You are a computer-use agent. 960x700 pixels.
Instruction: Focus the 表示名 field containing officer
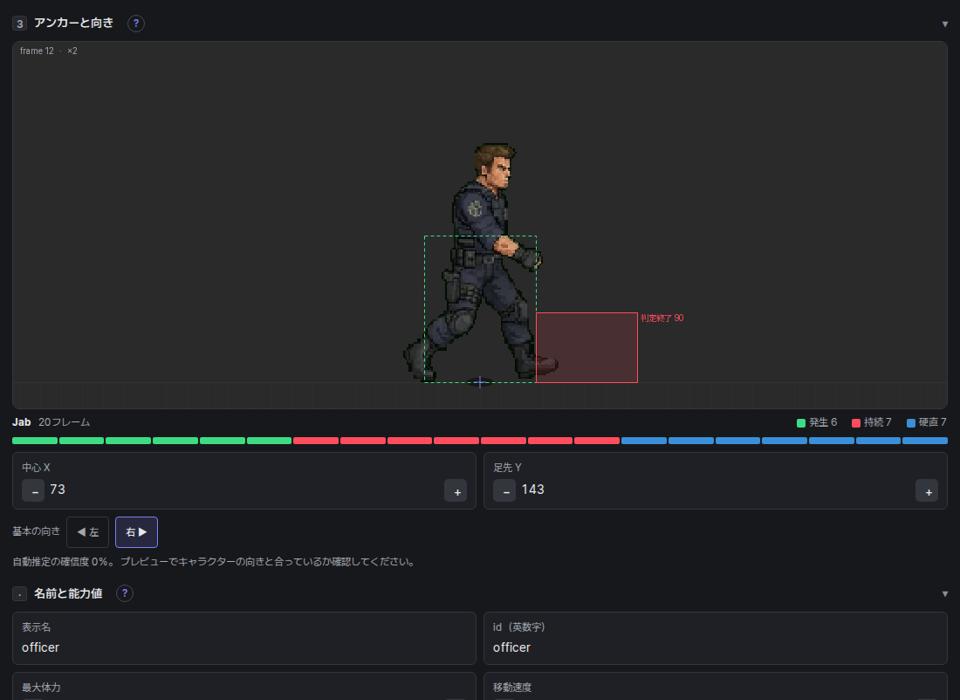pos(244,638)
